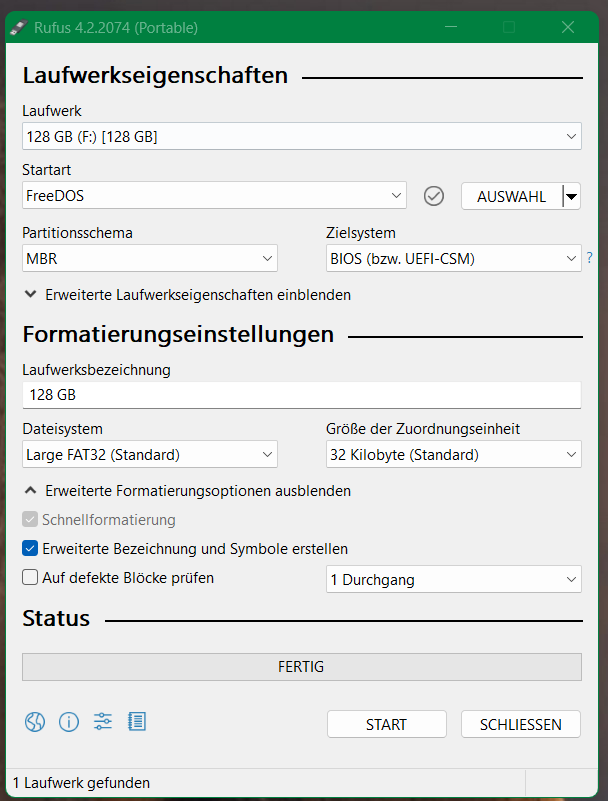Click the START button
608x801 pixels.
pos(387,724)
